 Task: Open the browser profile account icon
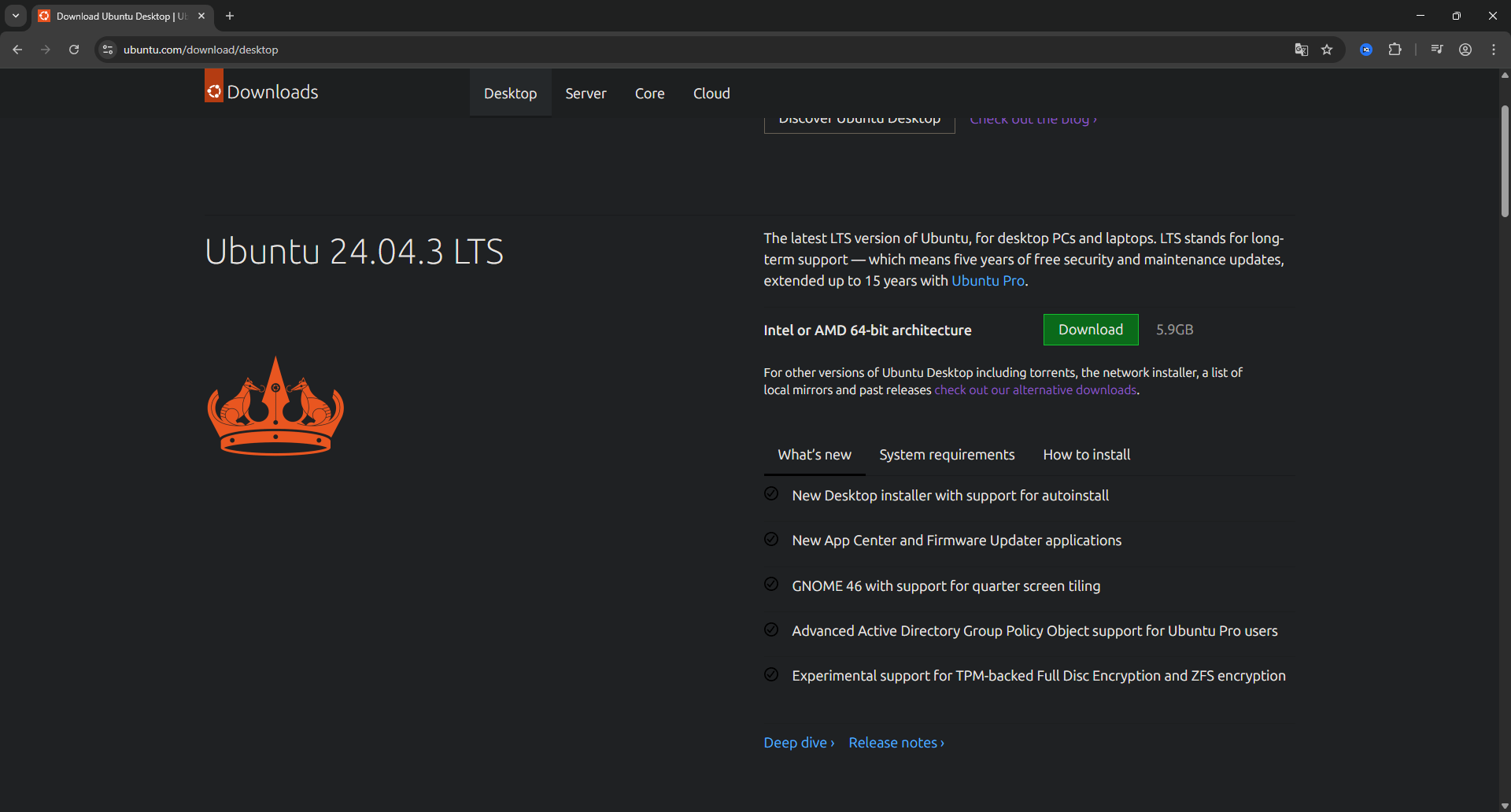coord(1465,49)
